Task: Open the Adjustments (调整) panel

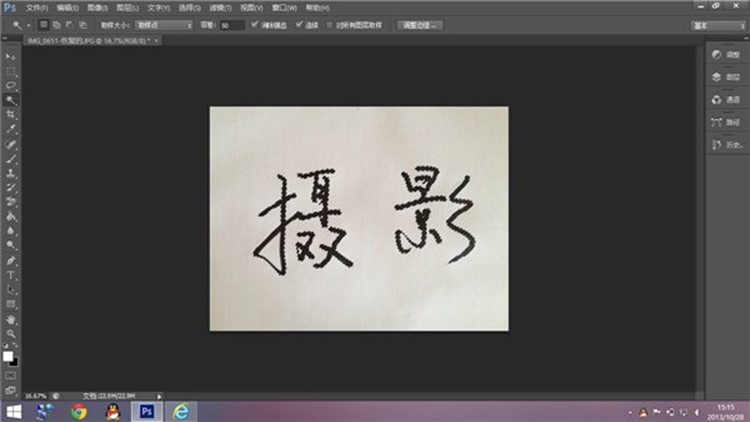Action: point(726,54)
